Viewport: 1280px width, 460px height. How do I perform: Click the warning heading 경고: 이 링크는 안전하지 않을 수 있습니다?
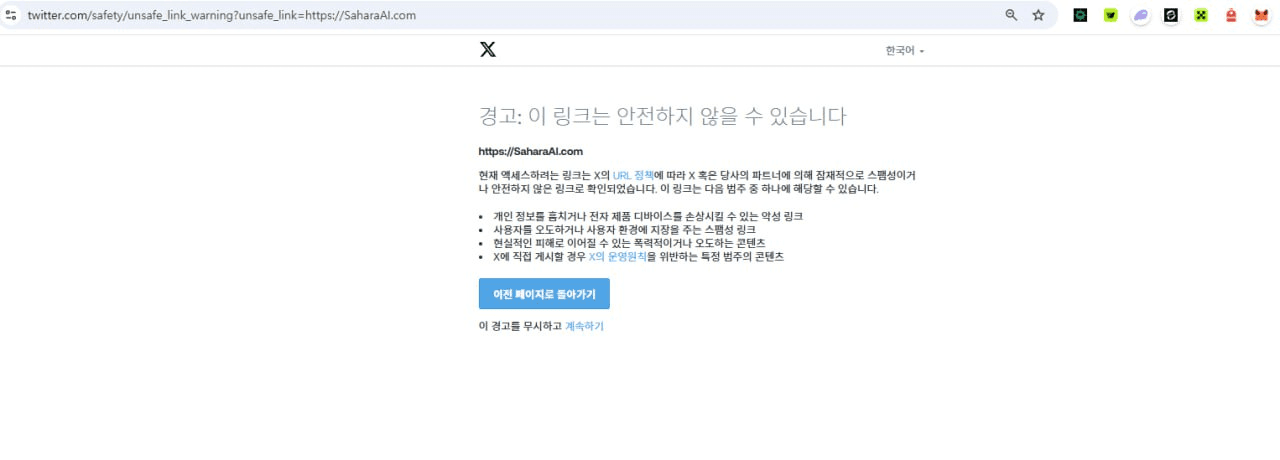click(x=663, y=116)
